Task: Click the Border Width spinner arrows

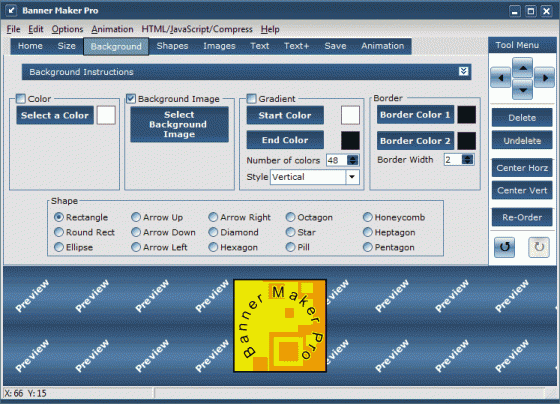Action: coord(467,159)
